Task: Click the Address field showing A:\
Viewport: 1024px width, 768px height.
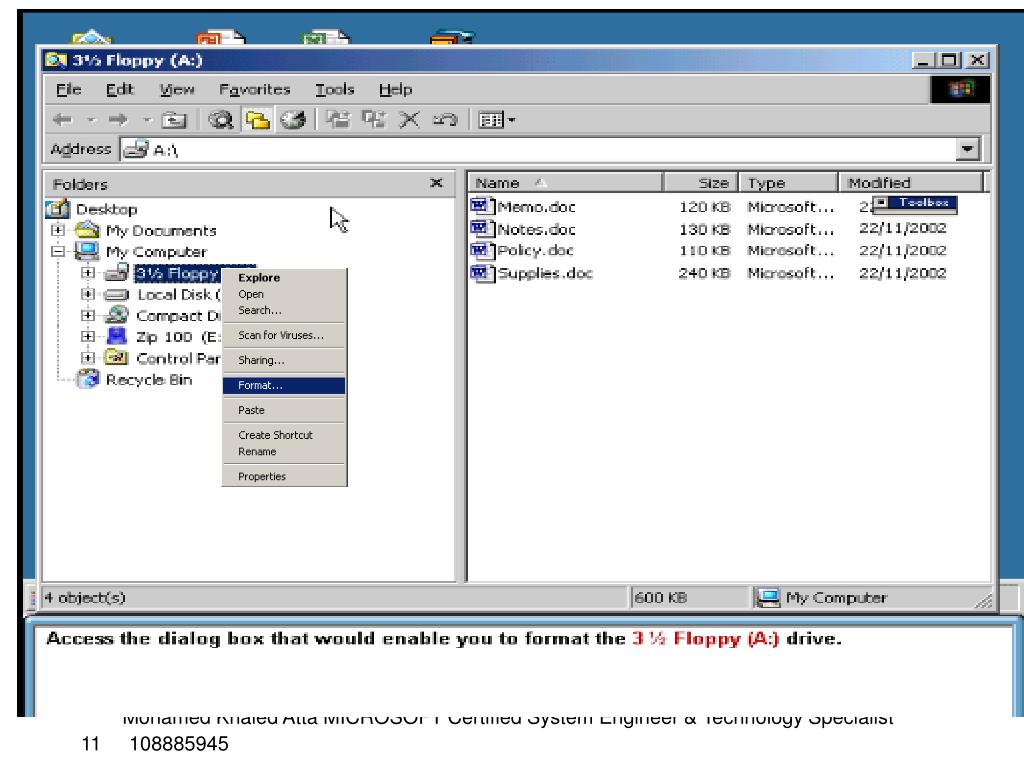Action: coord(538,150)
